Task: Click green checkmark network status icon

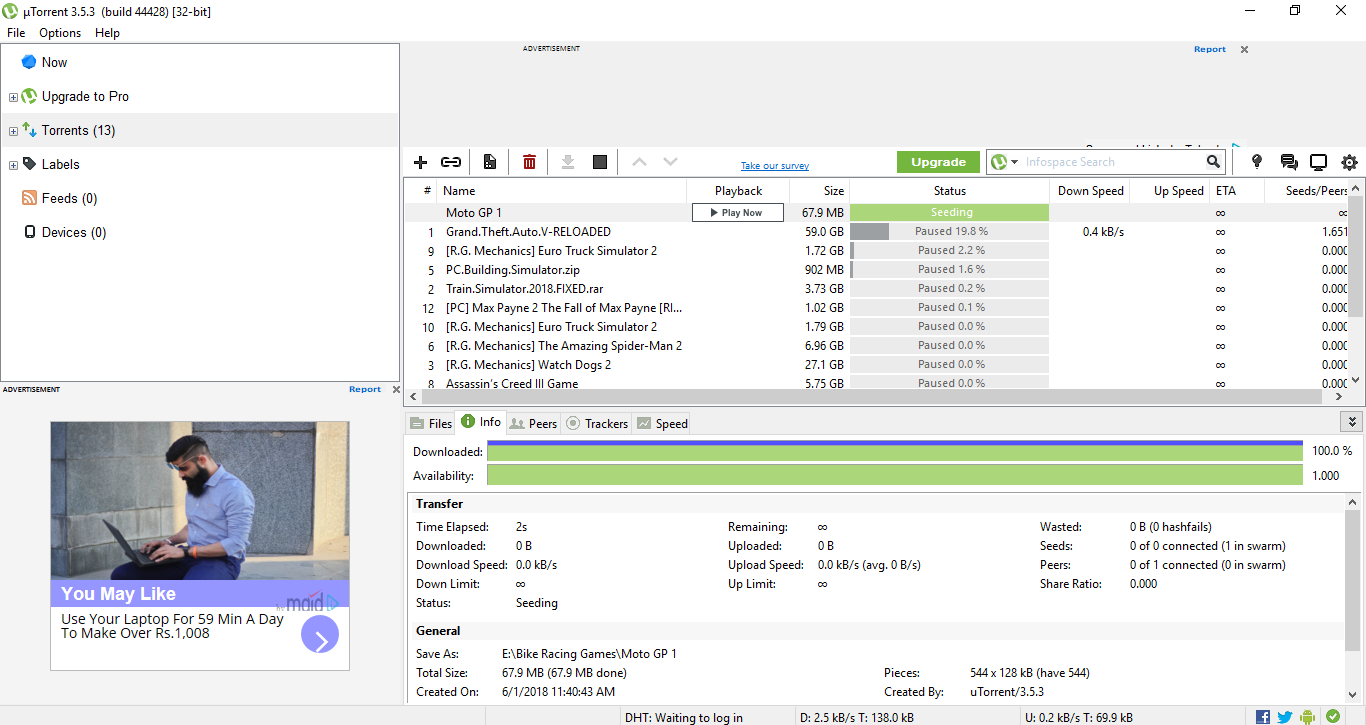Action: click(1333, 716)
